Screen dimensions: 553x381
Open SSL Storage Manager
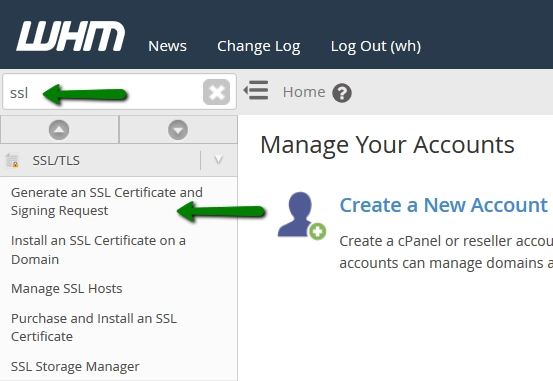75,367
